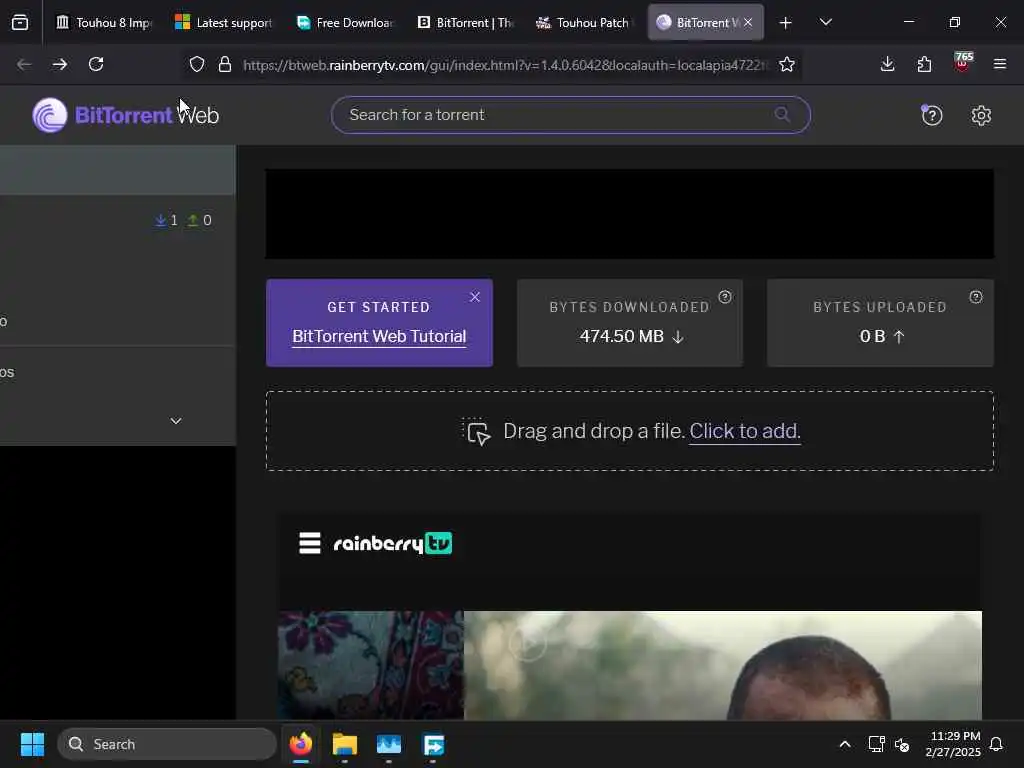The width and height of the screenshot is (1024, 768).
Task: Click the drag and drop file icon
Action: (x=477, y=432)
